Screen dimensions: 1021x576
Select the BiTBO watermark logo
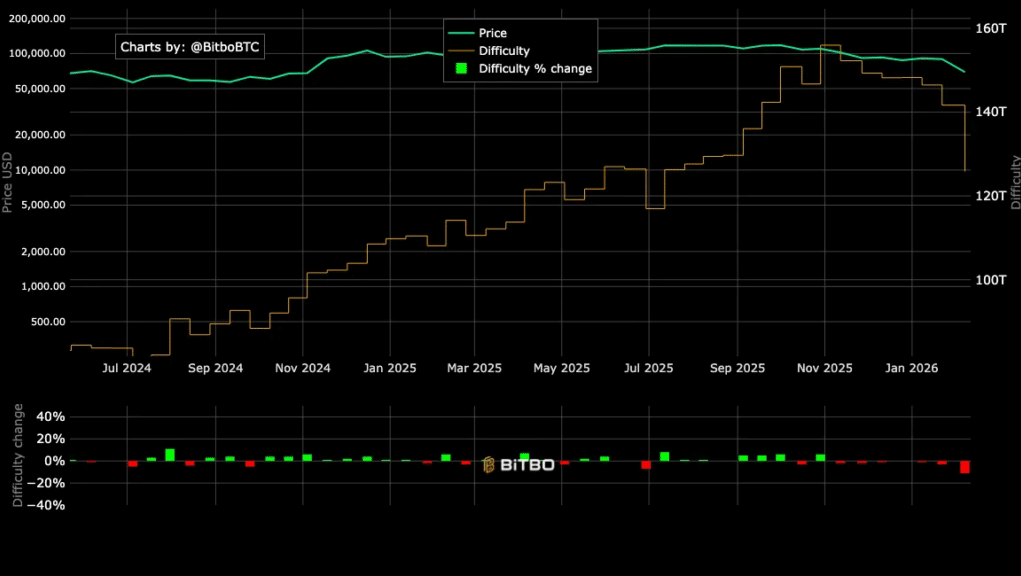click(520, 464)
